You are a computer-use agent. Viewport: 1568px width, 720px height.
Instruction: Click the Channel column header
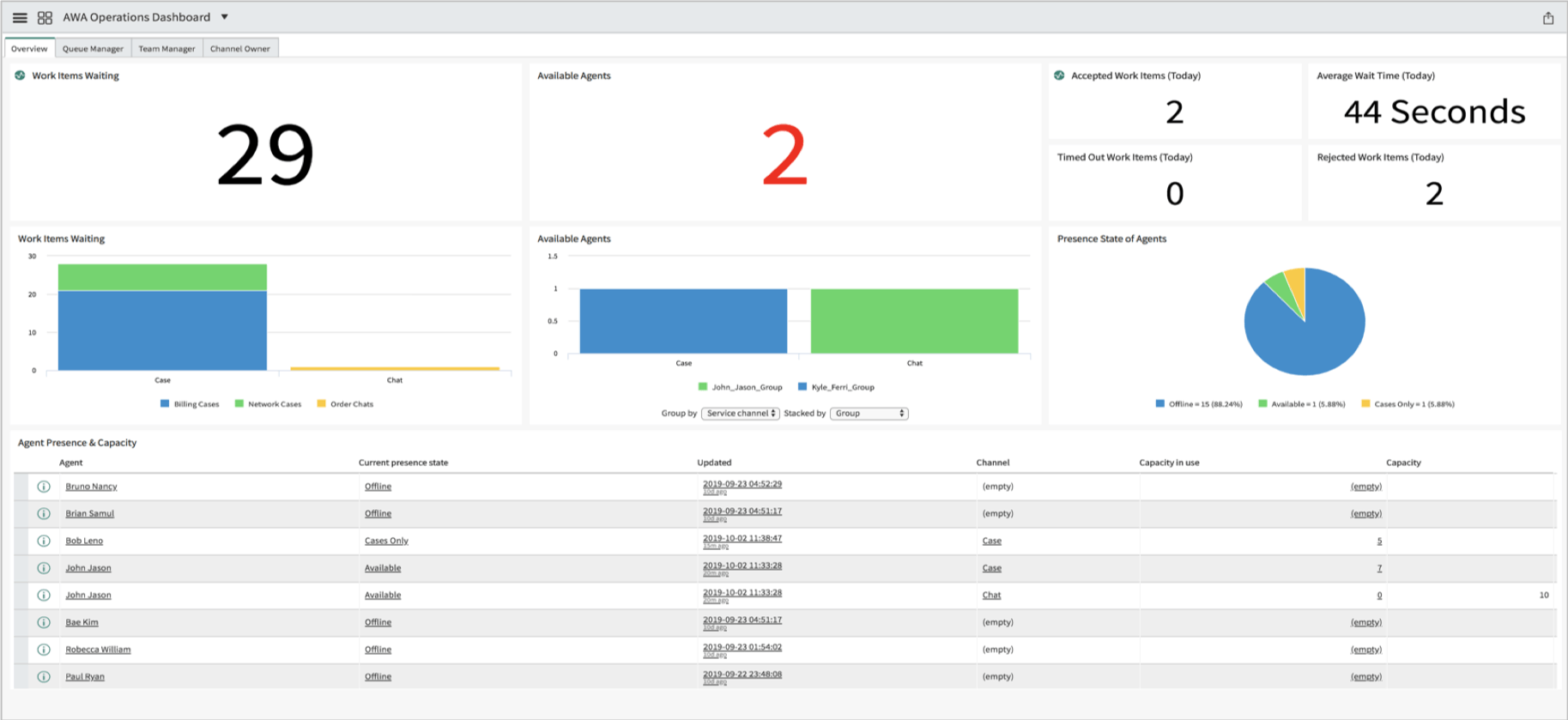pos(993,463)
